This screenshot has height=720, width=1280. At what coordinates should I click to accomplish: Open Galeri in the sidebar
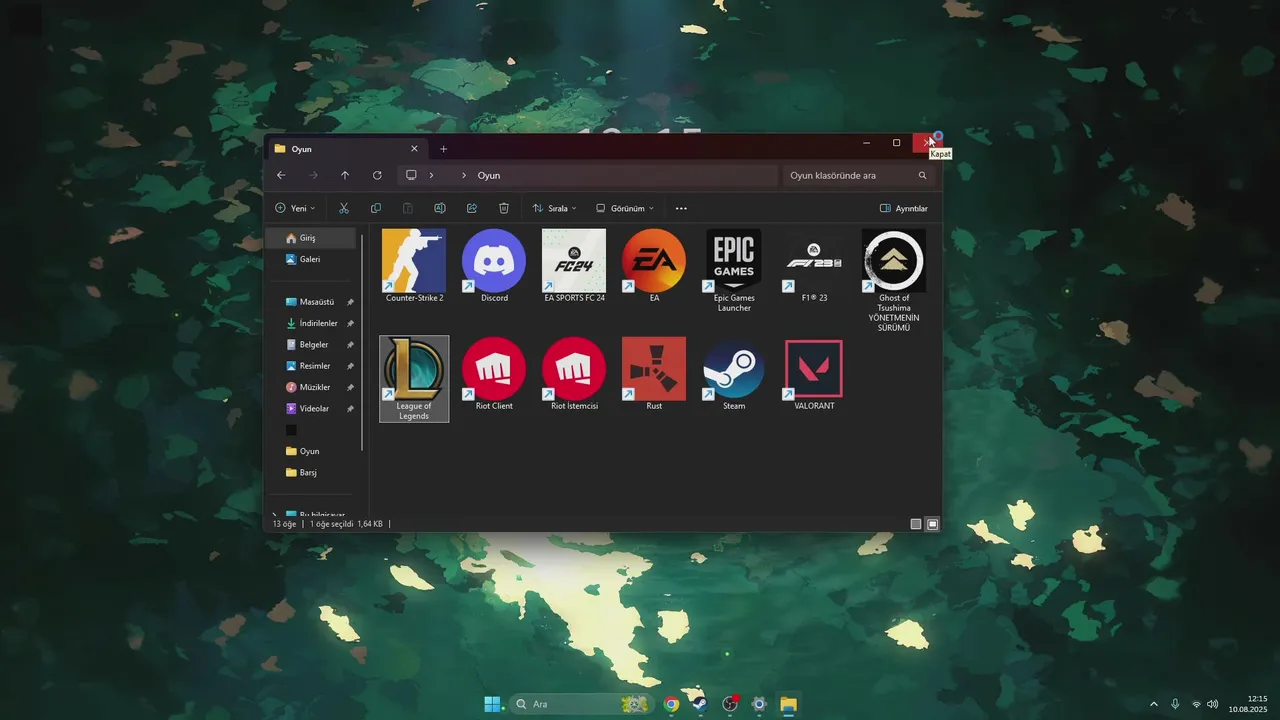tap(311, 259)
